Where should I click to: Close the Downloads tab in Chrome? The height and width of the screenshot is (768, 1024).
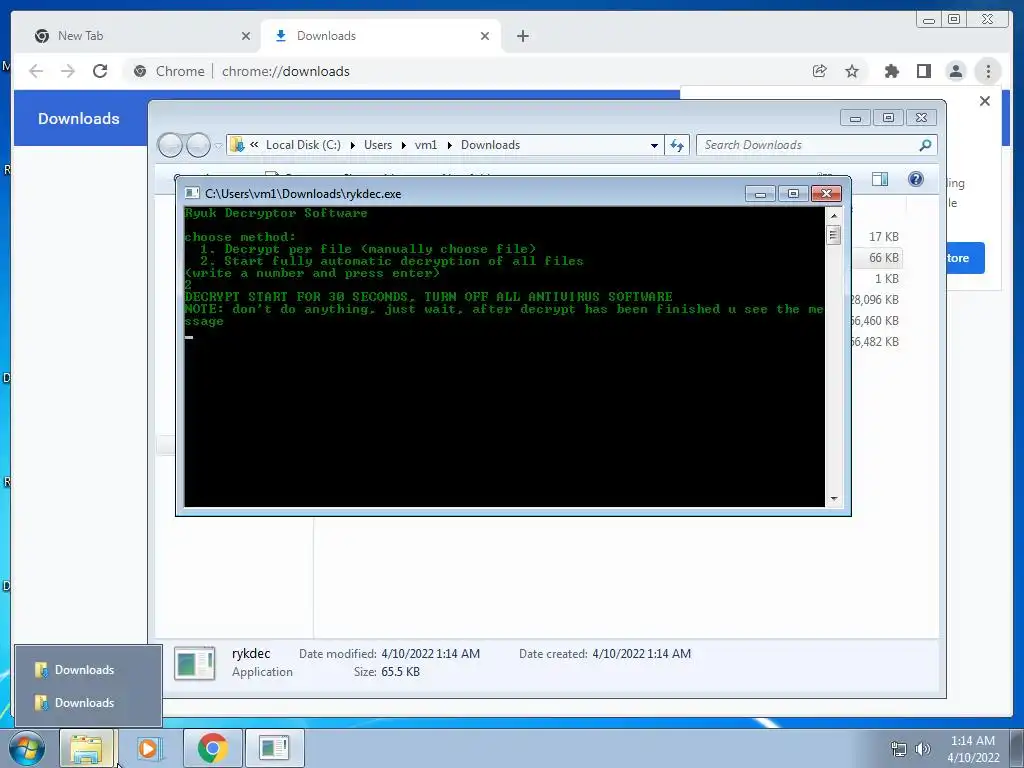[x=485, y=36]
